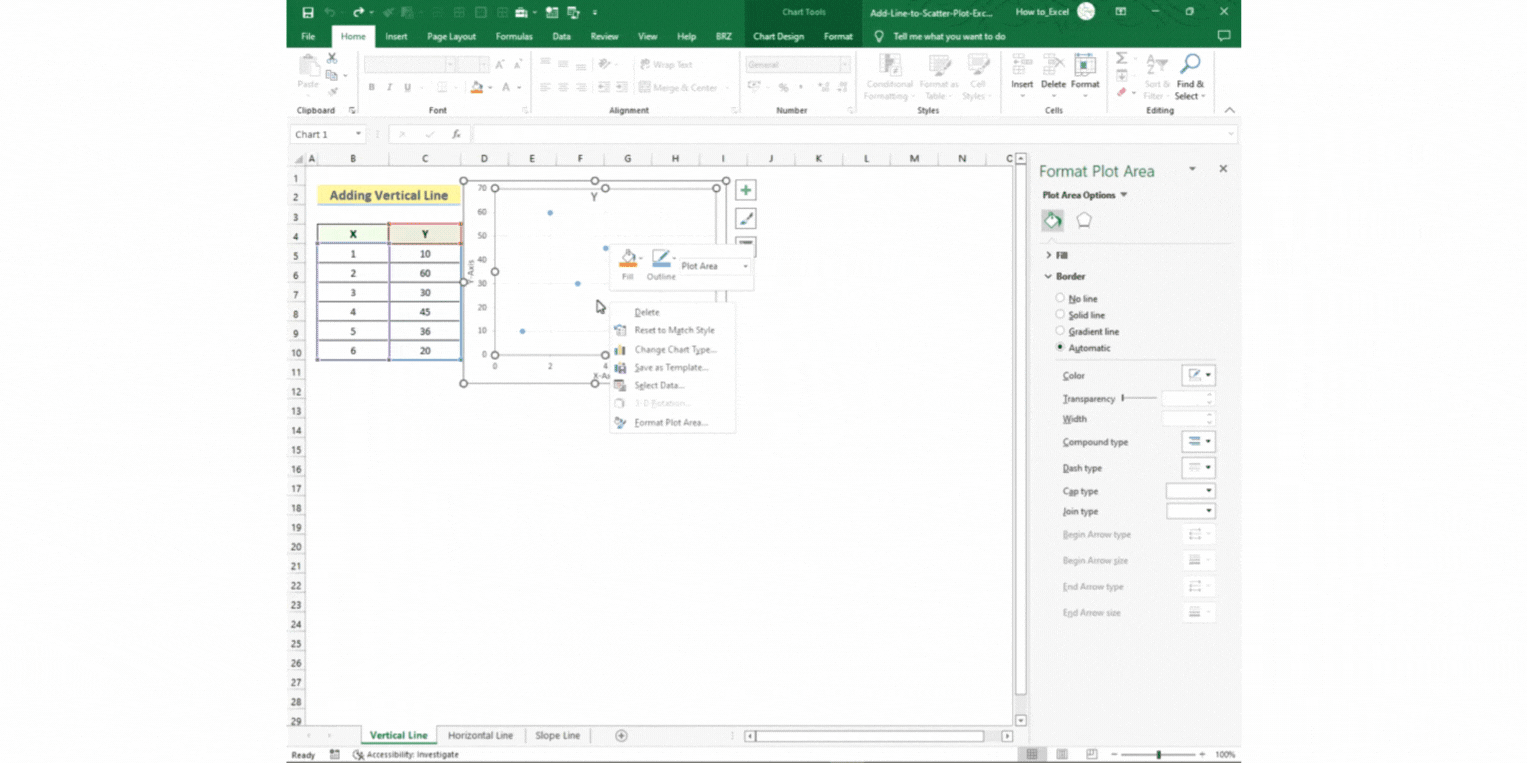This screenshot has height=763, width=1527.
Task: Open the Fill color tool above the context menu
Action: click(628, 258)
